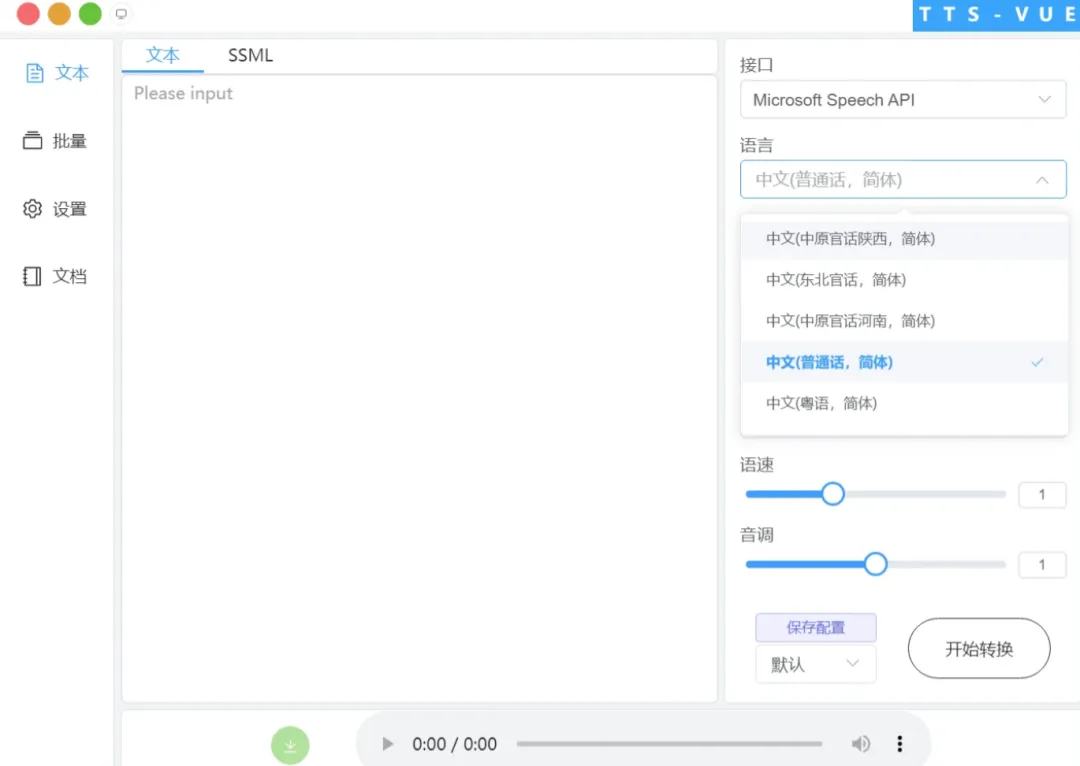The image size is (1080, 766).
Task: Focus the Please input text area
Action: click(419, 389)
